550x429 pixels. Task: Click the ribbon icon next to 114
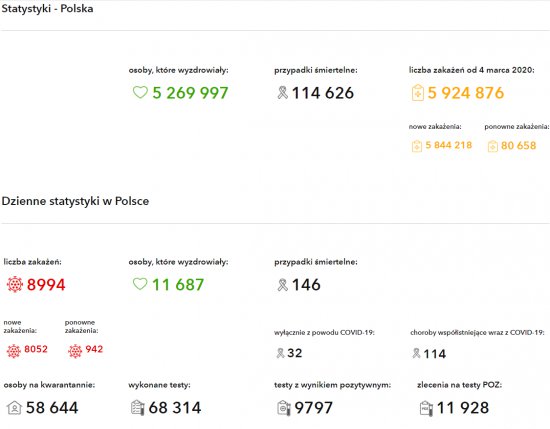[x=416, y=353]
